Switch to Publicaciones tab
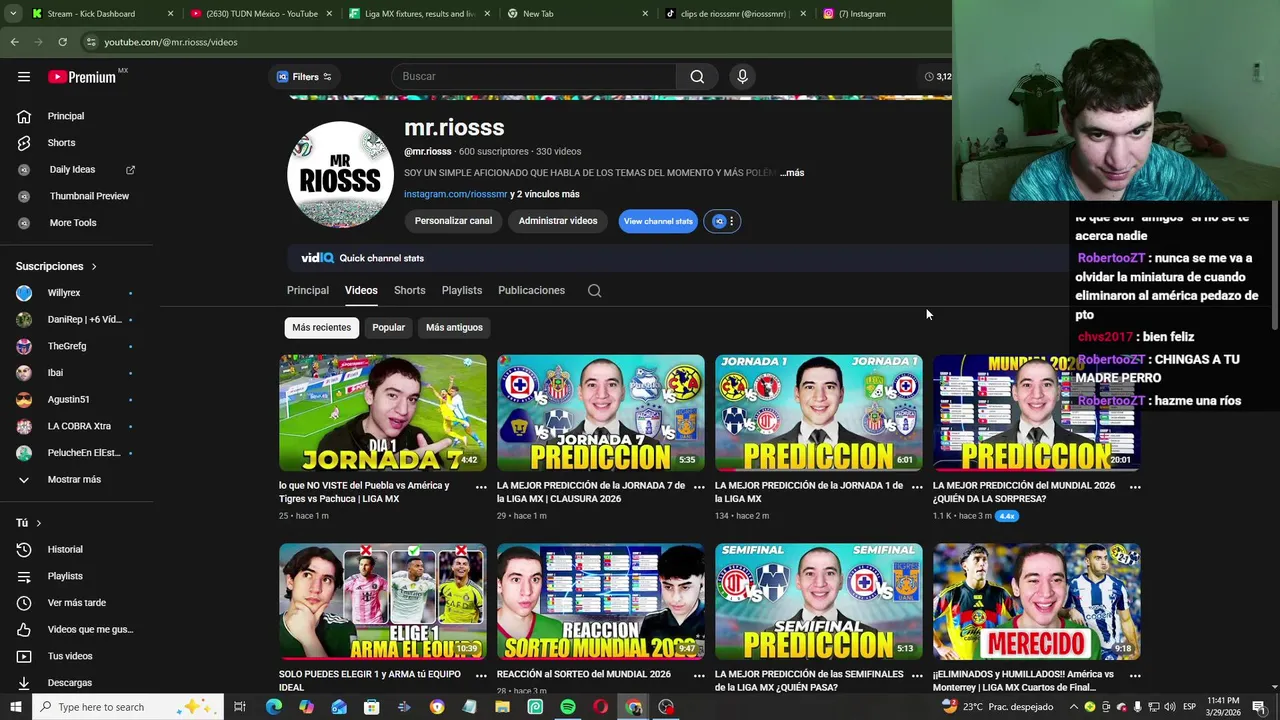Image resolution: width=1280 pixels, height=720 pixels. tap(531, 290)
